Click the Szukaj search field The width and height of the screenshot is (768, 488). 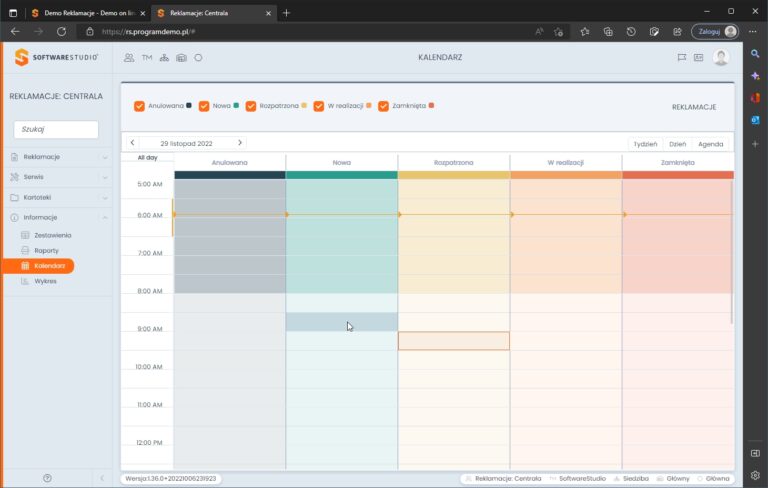[x=56, y=129]
